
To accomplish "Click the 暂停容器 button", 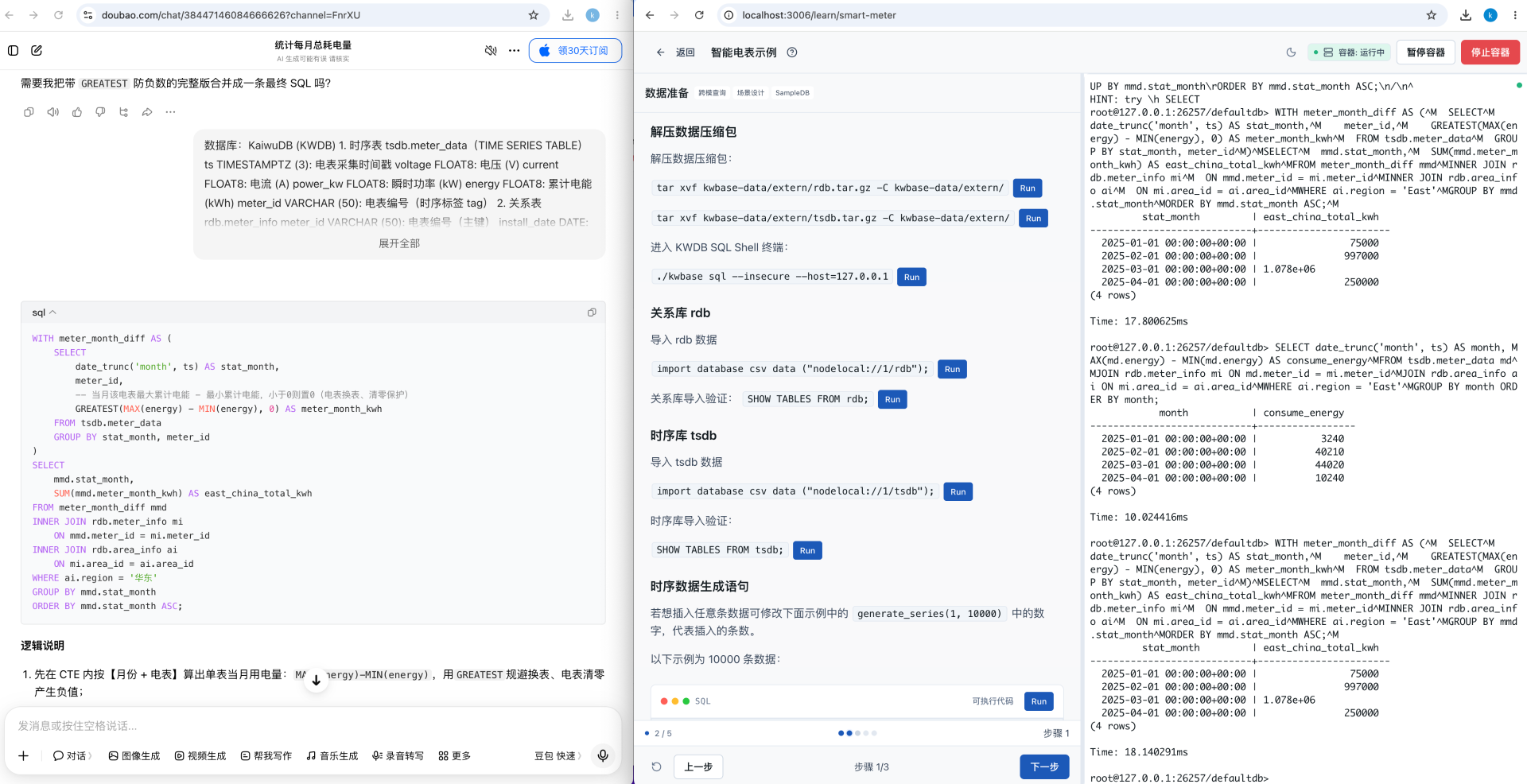I will tap(1426, 52).
